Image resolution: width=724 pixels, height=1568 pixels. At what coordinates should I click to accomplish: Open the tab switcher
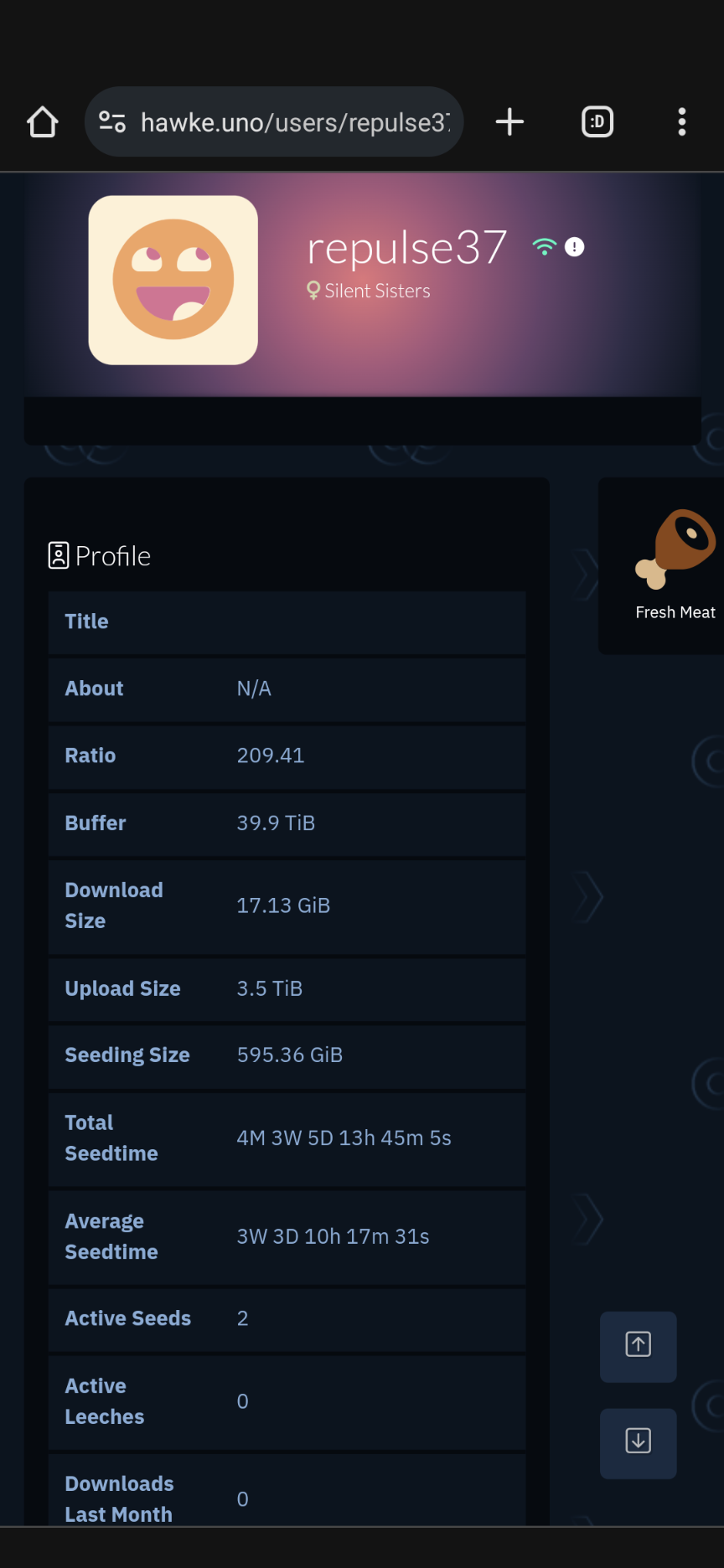click(597, 122)
